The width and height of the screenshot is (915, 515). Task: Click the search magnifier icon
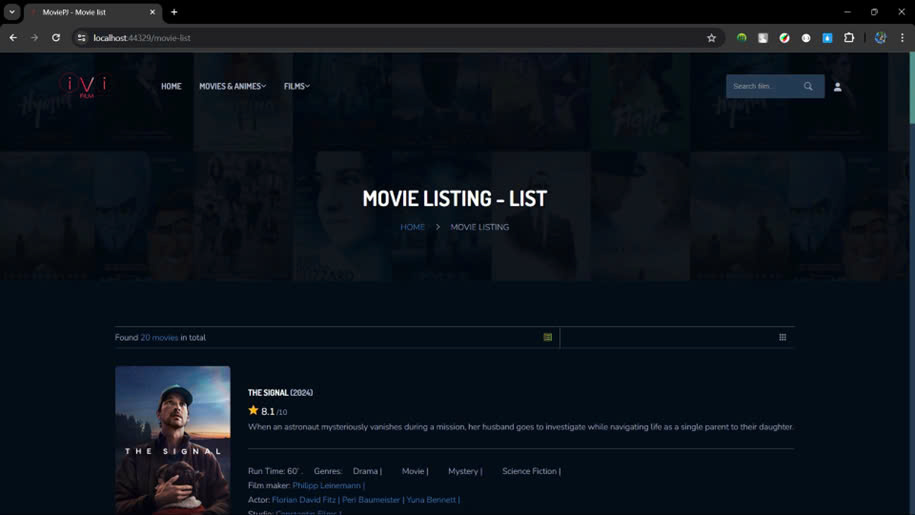coord(808,86)
